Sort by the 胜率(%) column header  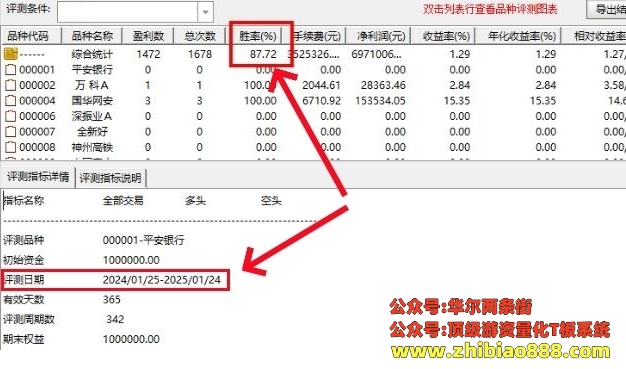(x=258, y=36)
